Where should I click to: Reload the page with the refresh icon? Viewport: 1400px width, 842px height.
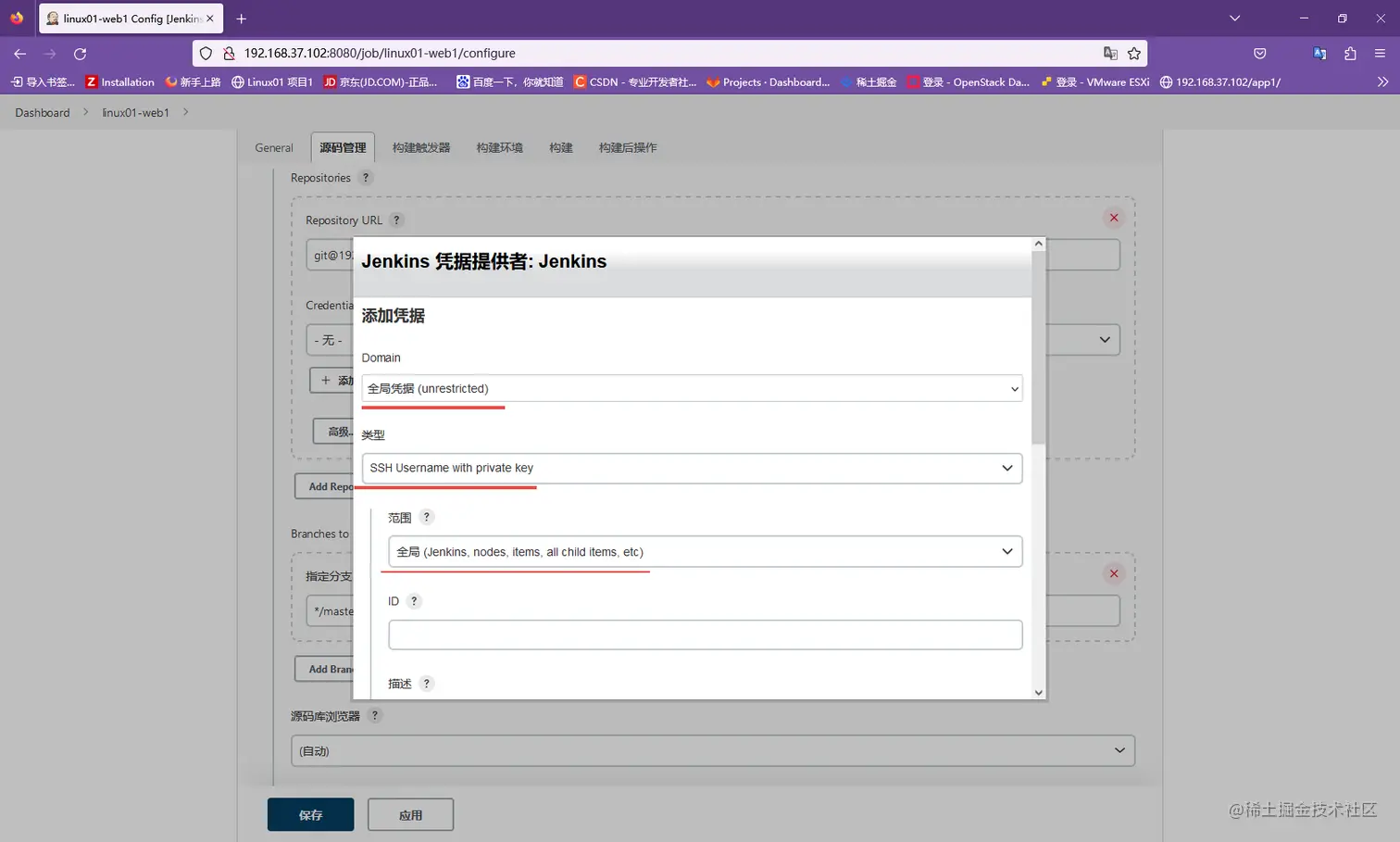[x=81, y=54]
